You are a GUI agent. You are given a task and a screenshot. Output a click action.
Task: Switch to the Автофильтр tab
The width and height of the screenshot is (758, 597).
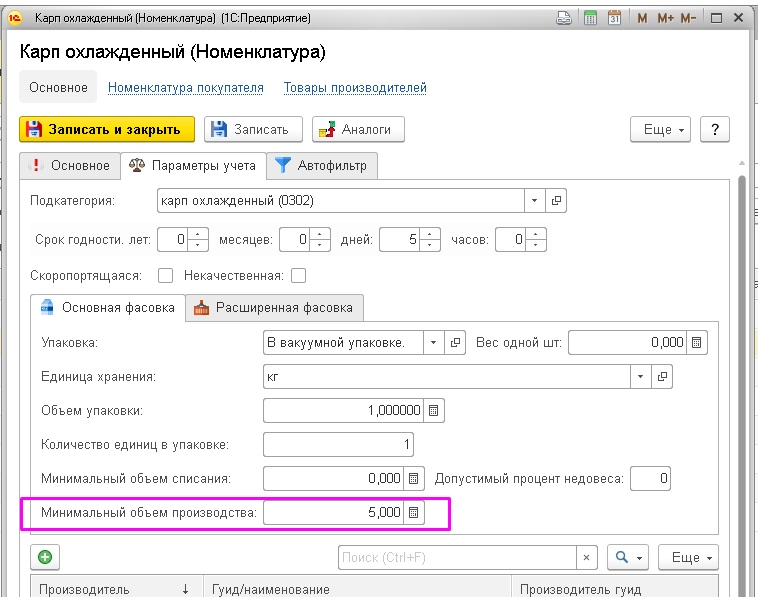click(x=322, y=166)
